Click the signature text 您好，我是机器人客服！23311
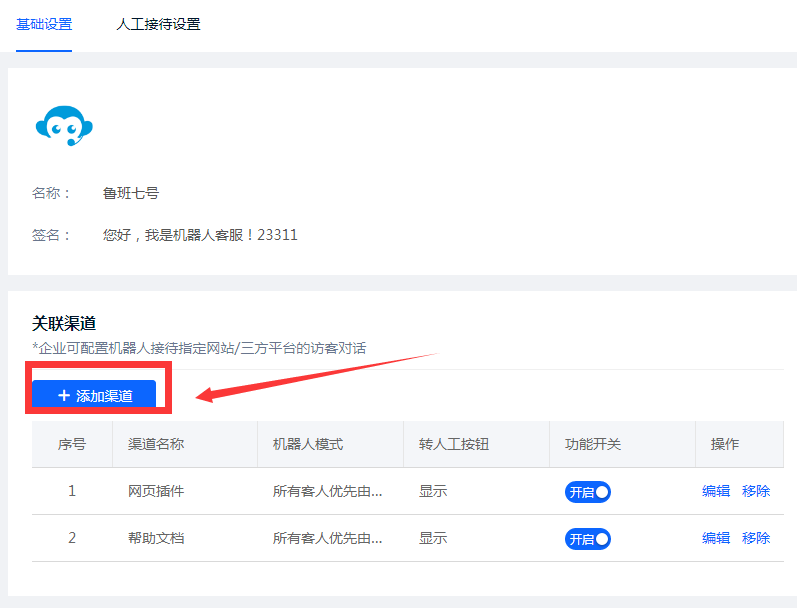This screenshot has width=797, height=608. [x=200, y=235]
